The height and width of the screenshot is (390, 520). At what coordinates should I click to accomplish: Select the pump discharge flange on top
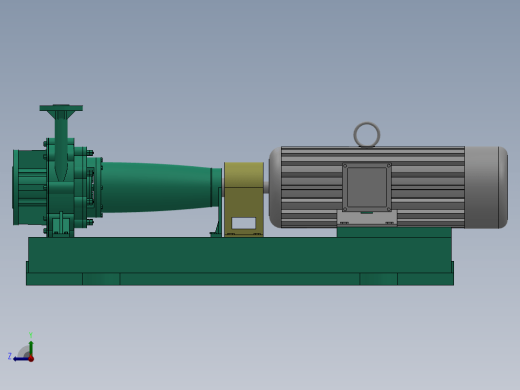point(61,108)
